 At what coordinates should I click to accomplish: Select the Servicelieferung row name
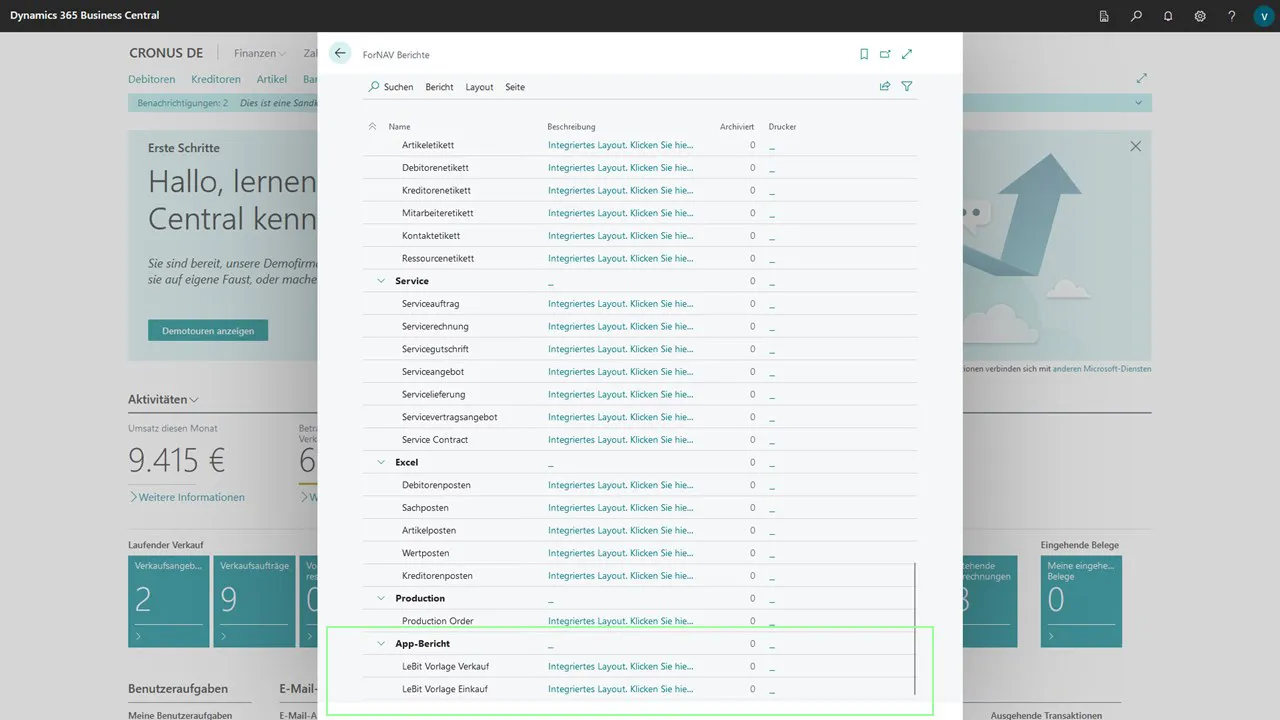click(x=436, y=394)
